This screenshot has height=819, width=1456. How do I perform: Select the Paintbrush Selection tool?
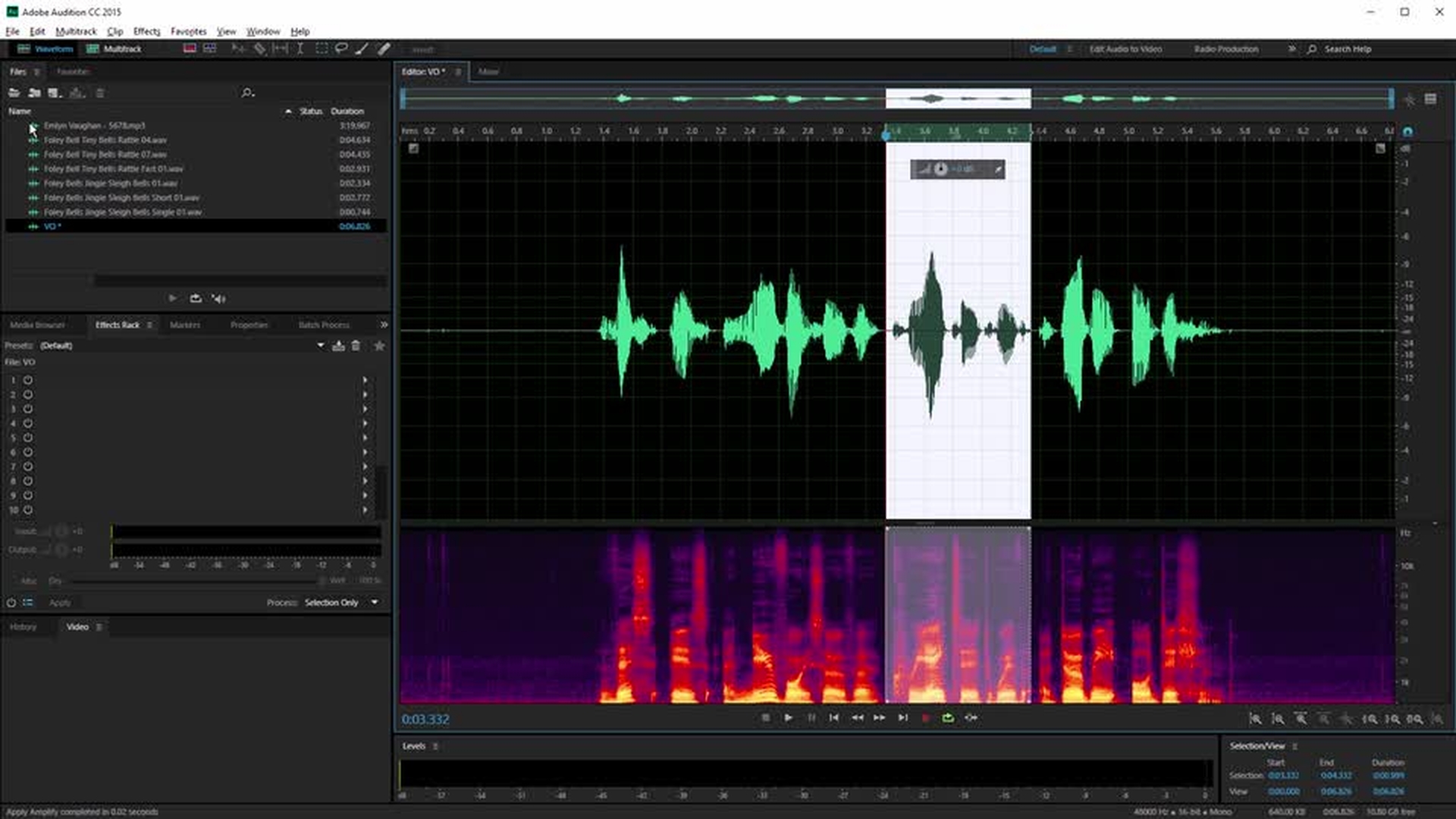coord(362,49)
